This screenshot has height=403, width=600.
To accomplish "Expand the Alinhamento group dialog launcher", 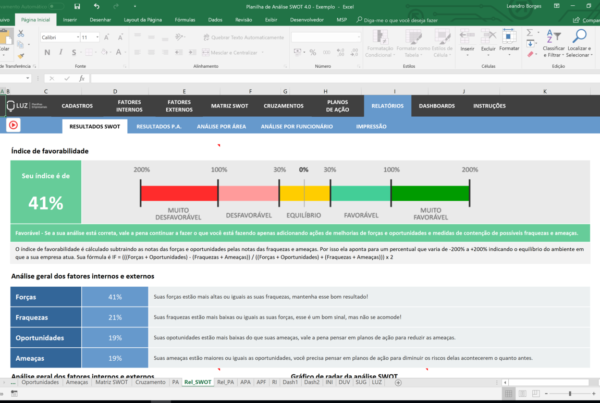I will coord(285,66).
